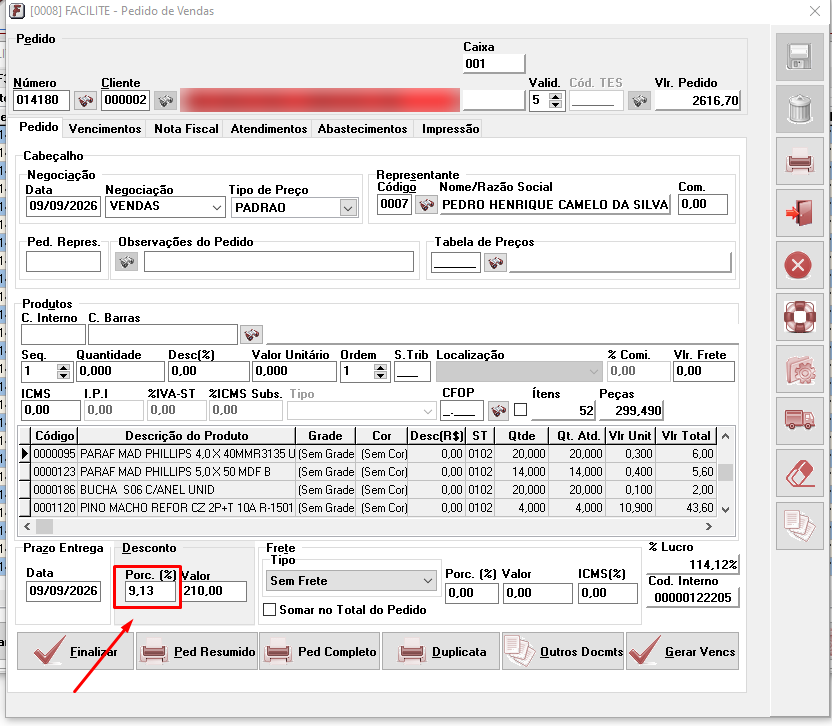
Task: Click the red X cancel icon
Action: (800, 265)
